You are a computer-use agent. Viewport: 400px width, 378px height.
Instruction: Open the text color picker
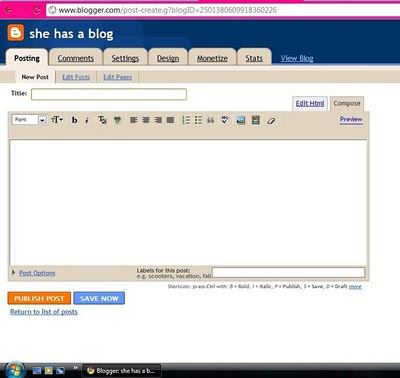[102, 120]
